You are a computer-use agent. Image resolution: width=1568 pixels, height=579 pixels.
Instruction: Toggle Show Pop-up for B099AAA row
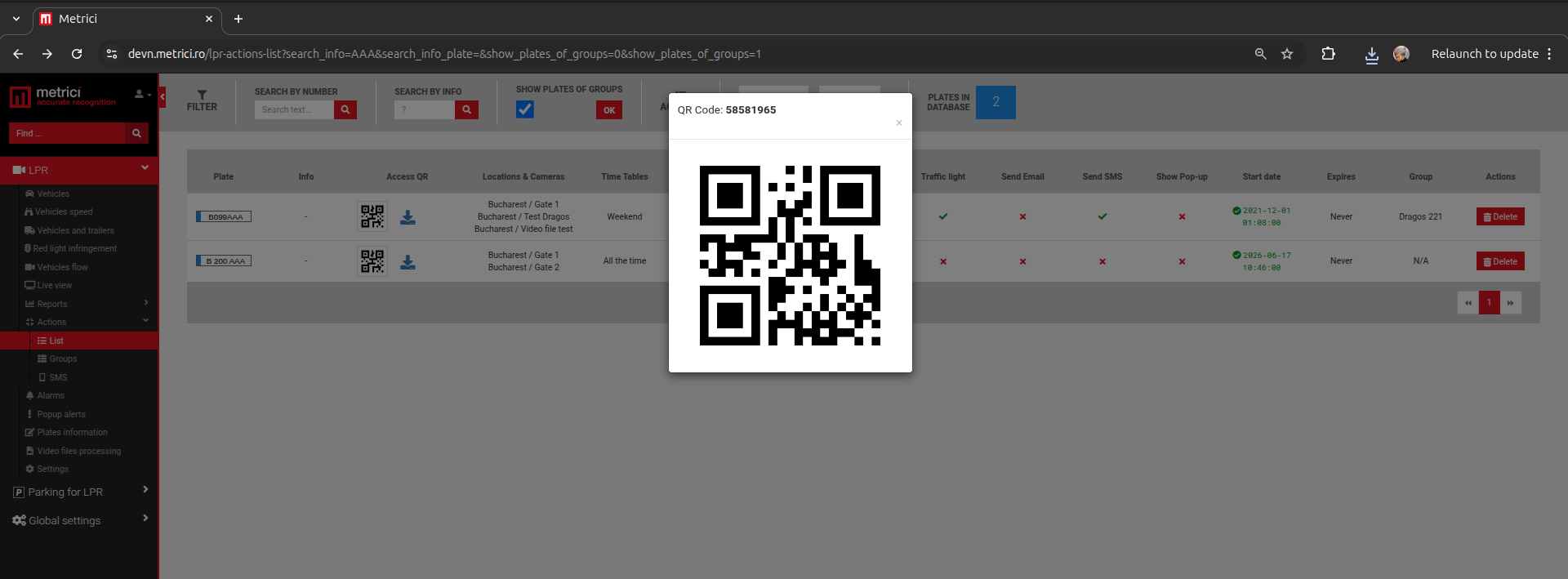(1182, 216)
